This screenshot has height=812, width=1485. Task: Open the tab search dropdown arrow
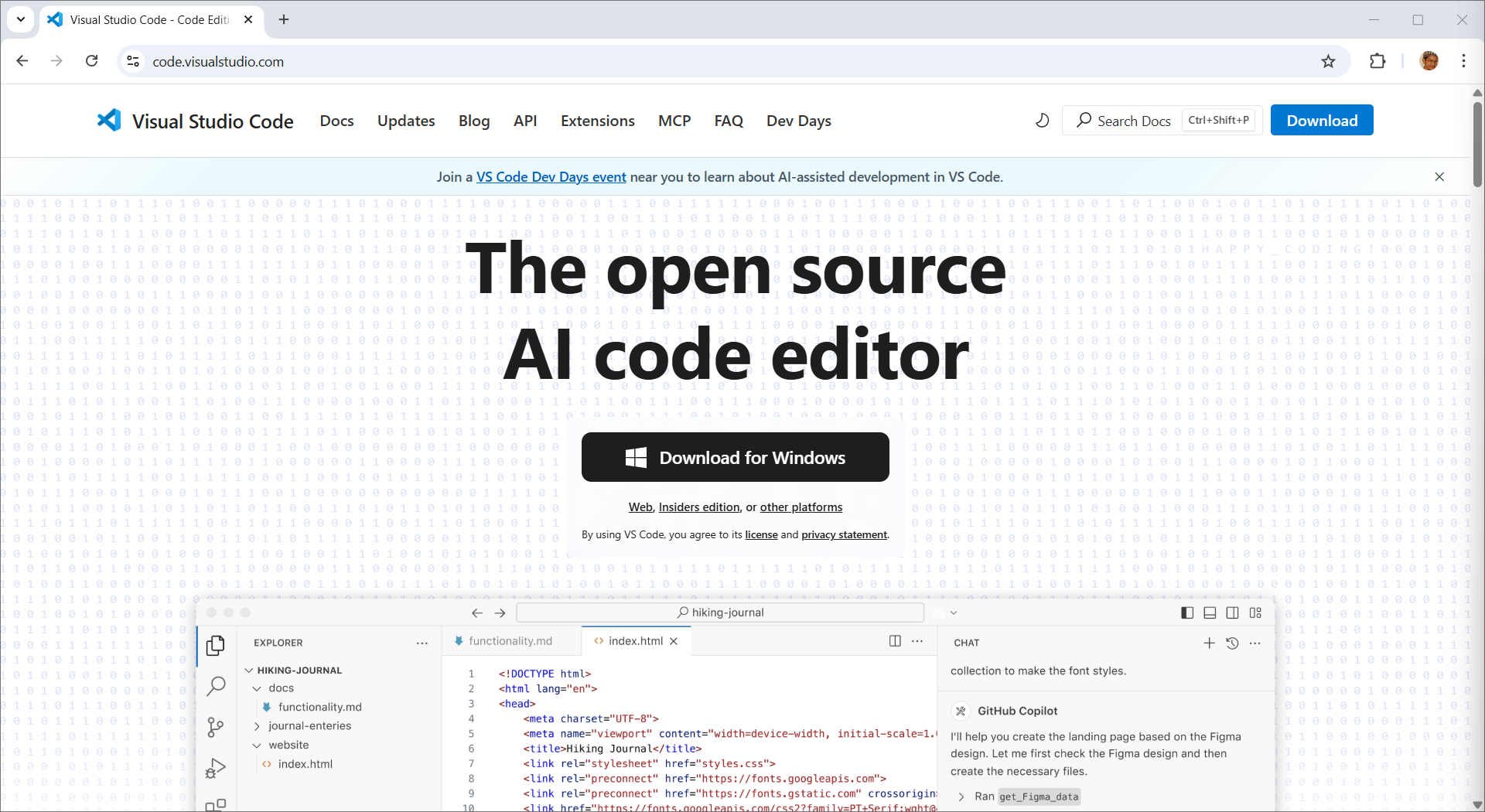tap(21, 19)
